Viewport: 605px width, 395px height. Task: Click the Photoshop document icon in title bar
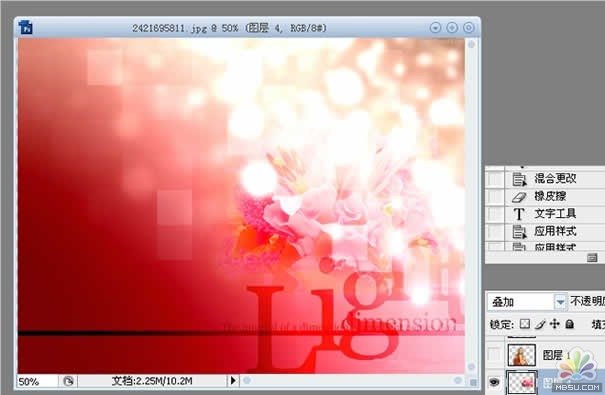pos(25,27)
